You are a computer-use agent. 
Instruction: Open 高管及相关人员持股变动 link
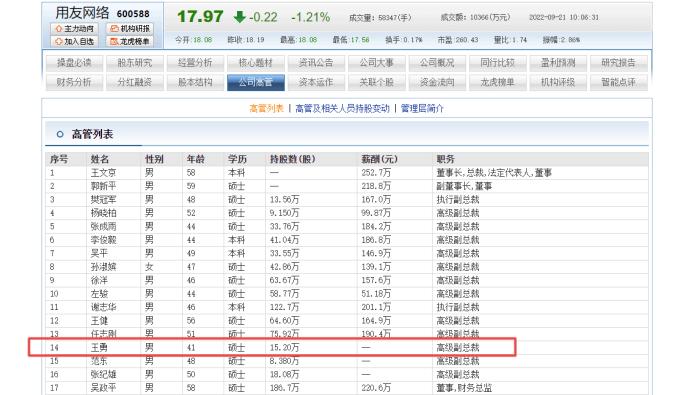click(342, 109)
